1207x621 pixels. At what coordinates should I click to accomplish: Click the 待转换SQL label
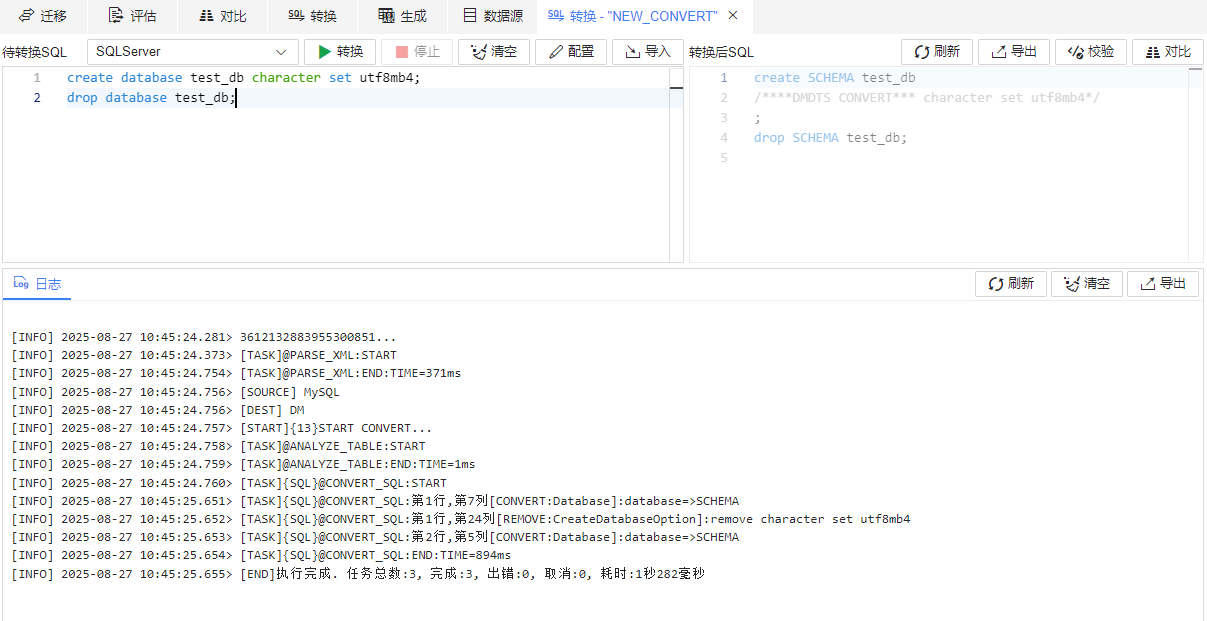[35, 52]
